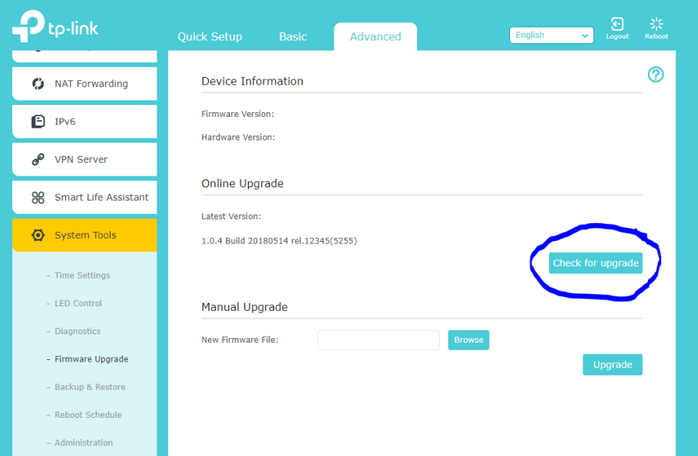Screen dimensions: 698x456
Task: Click the IPv6 sidebar icon
Action: tap(38, 122)
